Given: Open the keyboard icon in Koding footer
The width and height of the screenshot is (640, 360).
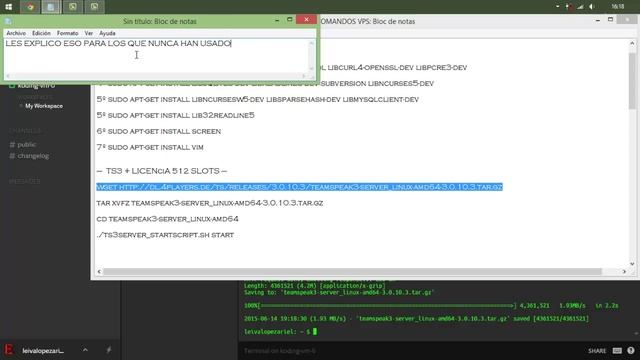Looking at the screenshot, I should [617, 351].
